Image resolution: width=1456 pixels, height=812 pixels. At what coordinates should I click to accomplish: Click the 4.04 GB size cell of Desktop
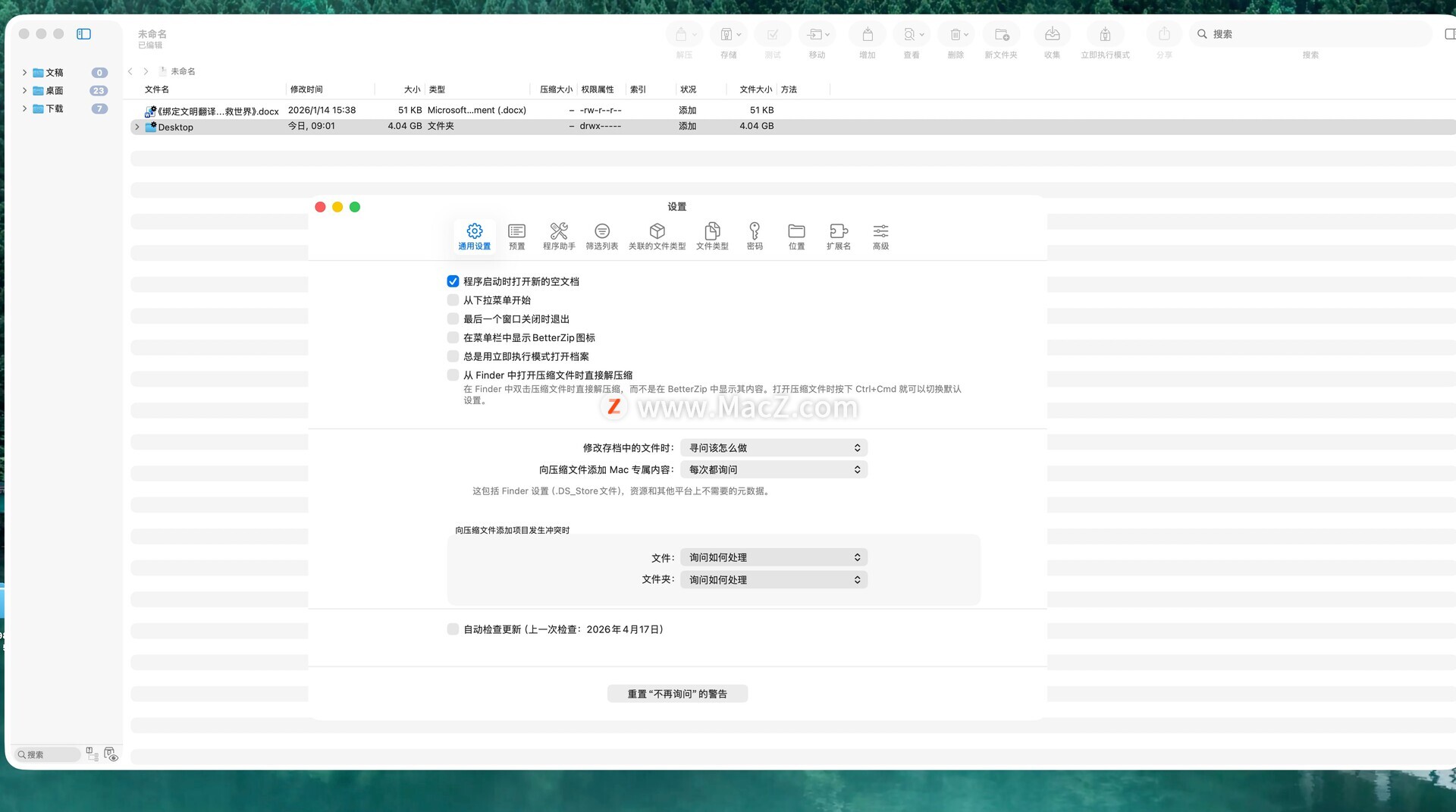[x=404, y=126]
